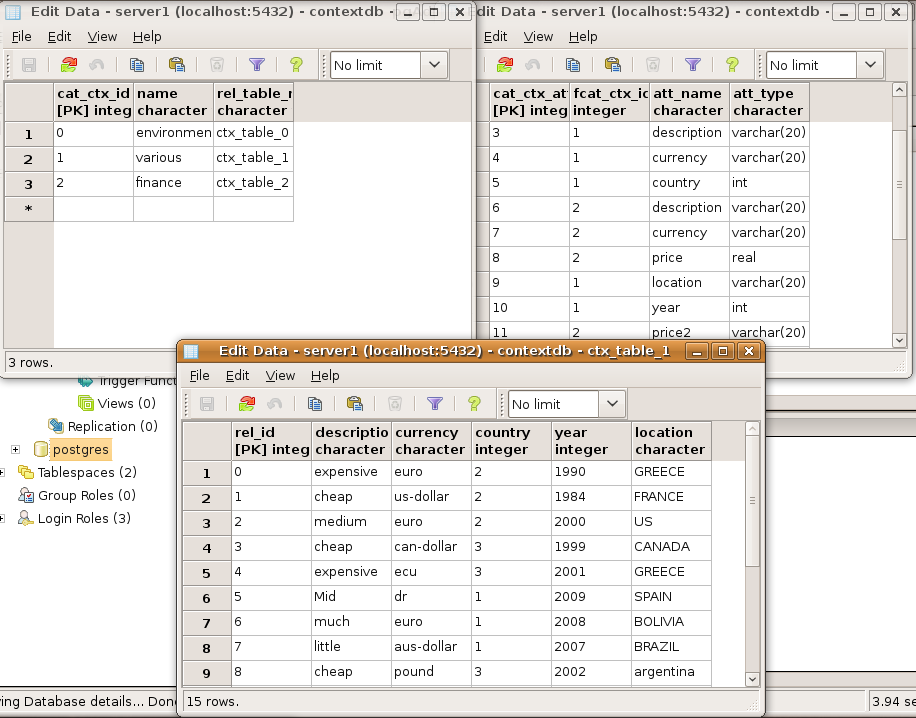Open Edit menu in ctx_table_1 window
916x718 pixels.
pos(237,376)
